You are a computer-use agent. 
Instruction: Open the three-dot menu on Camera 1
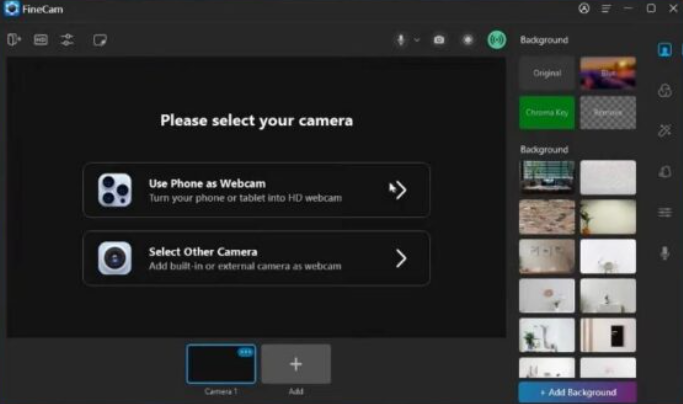tap(245, 352)
